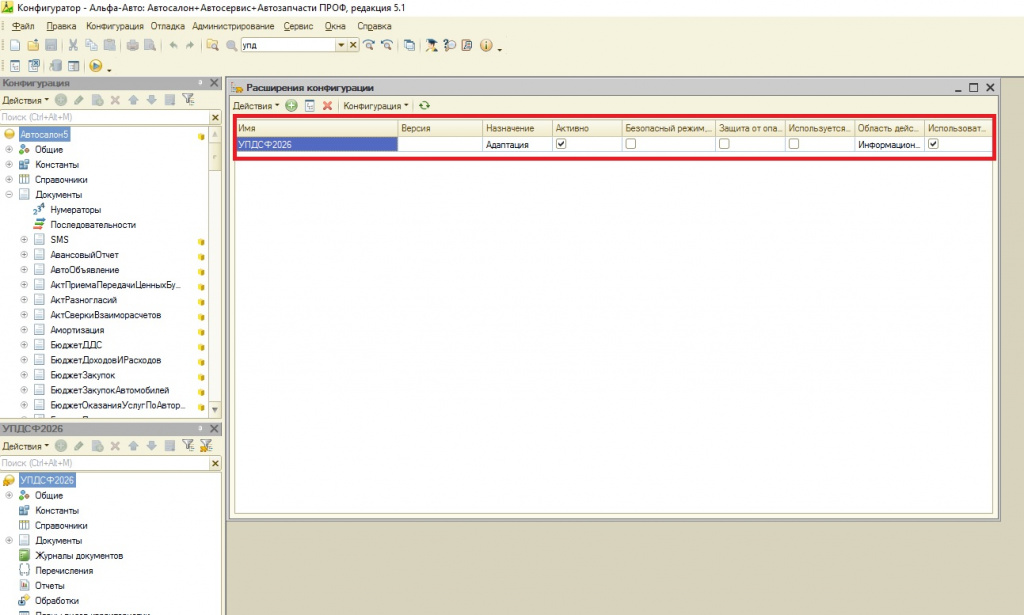Click the Конфигурация panel search box
Image resolution: width=1024 pixels, height=615 pixels.
coord(104,117)
